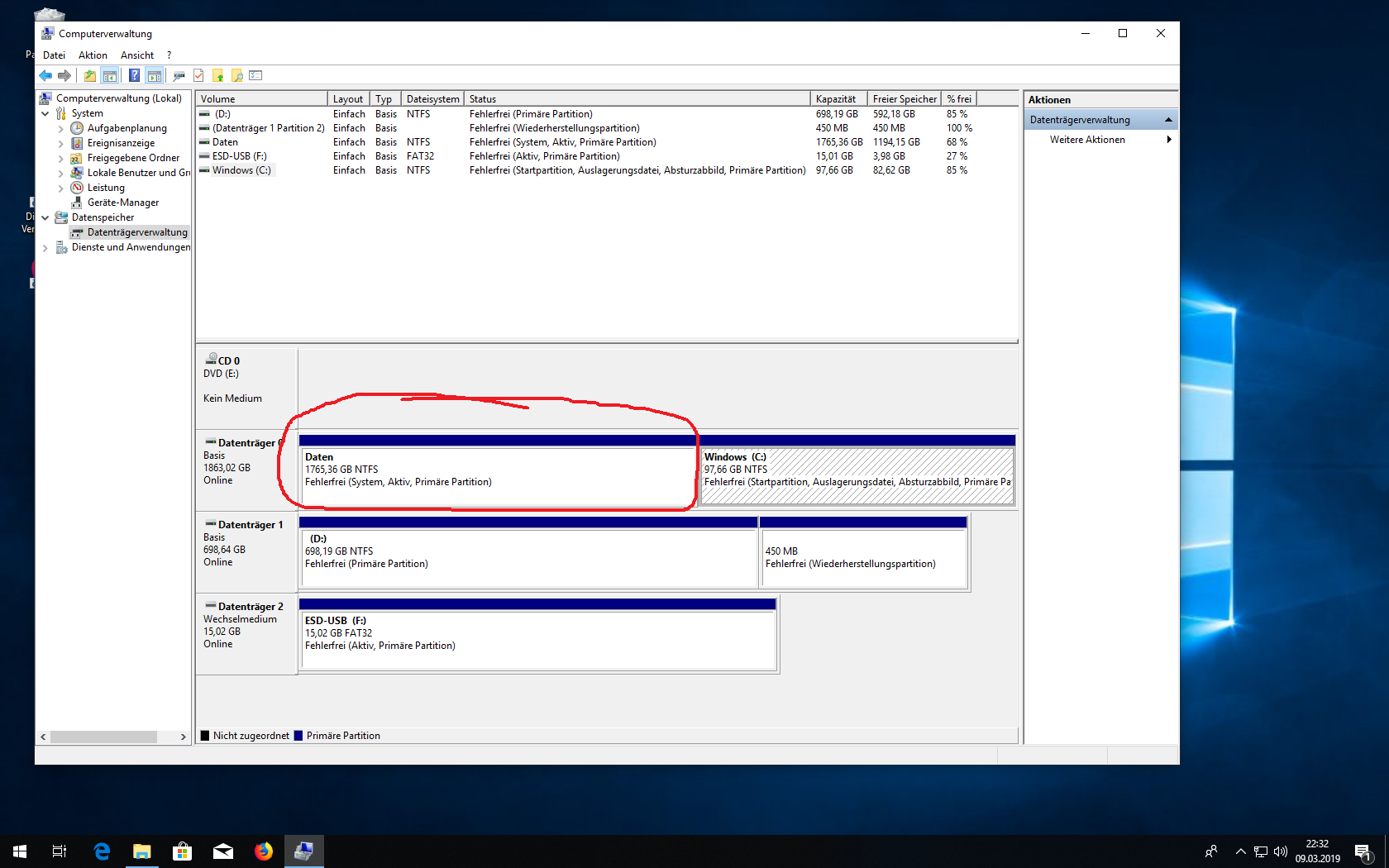Open Microsoft Store from the taskbar

[183, 851]
